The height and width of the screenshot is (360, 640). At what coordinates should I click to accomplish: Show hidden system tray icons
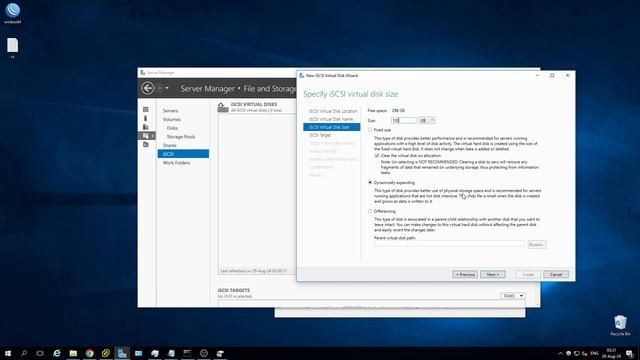(x=560, y=353)
